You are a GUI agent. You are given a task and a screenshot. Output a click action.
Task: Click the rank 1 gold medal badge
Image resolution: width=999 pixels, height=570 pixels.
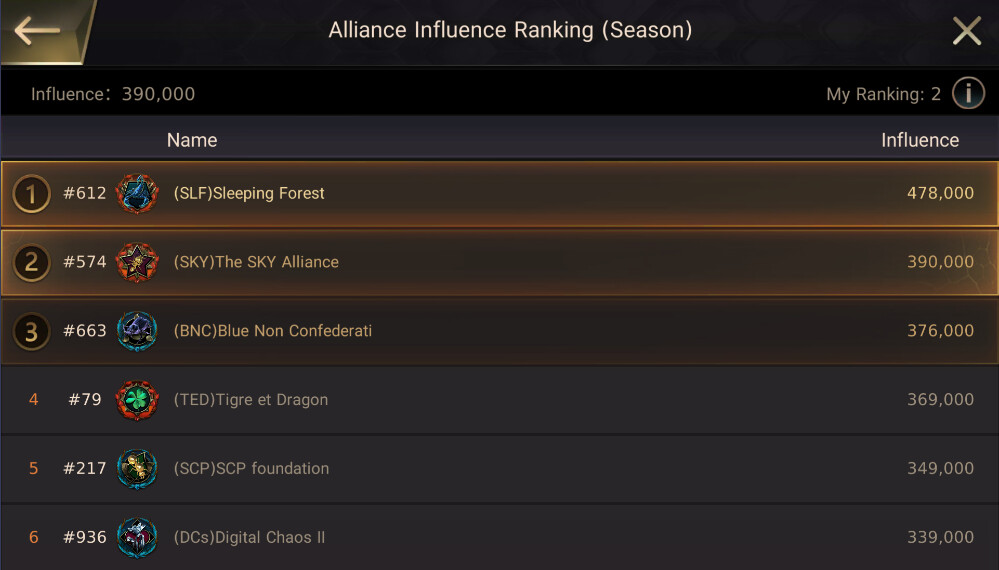tap(32, 194)
